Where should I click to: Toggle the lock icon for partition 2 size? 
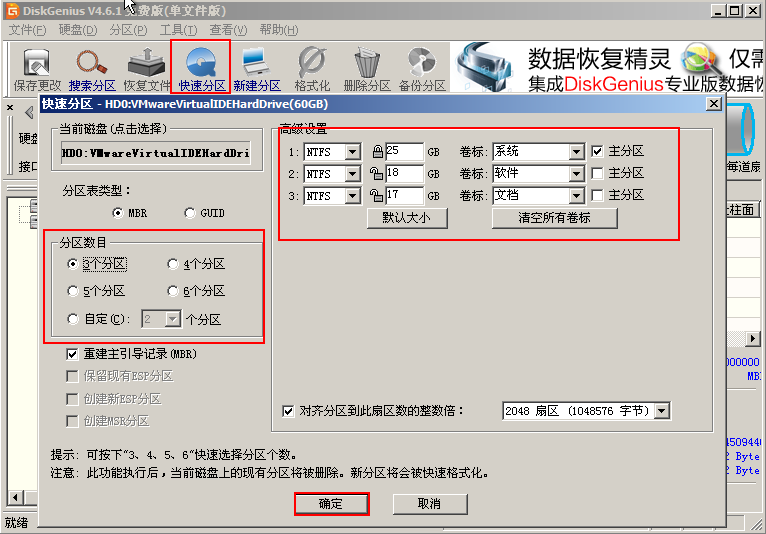point(376,173)
